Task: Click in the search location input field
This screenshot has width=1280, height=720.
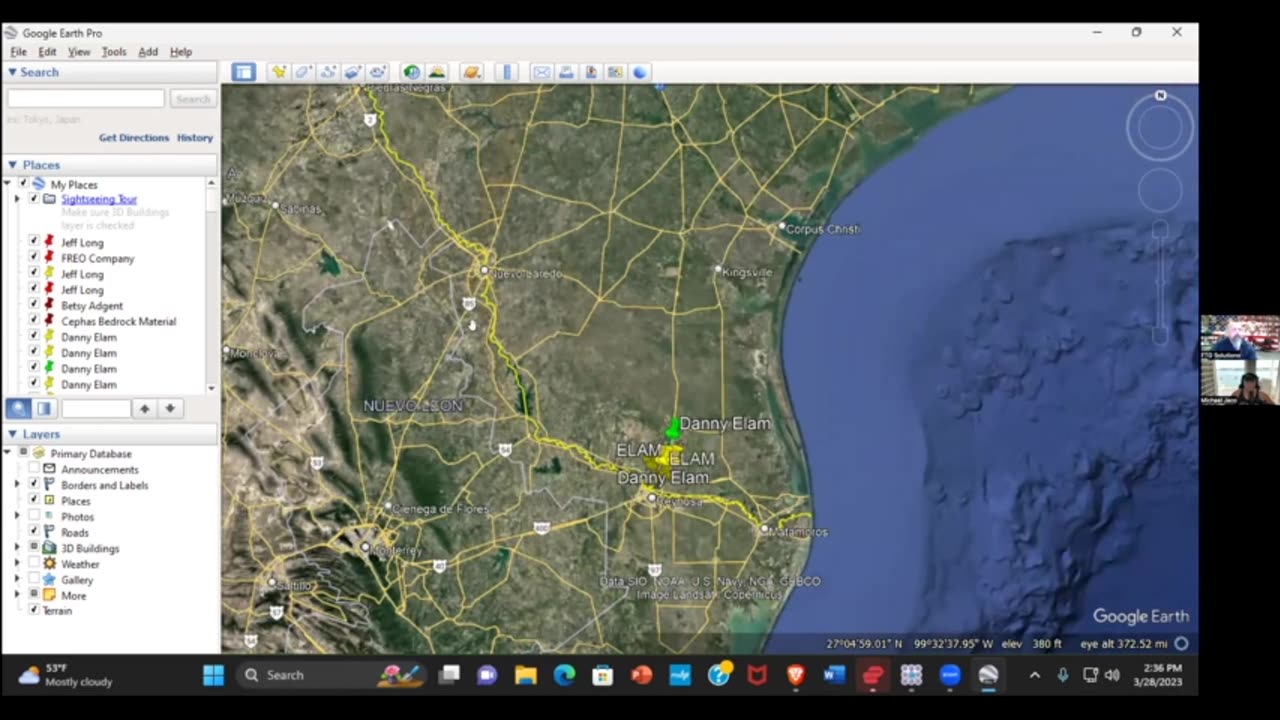Action: [x=86, y=99]
